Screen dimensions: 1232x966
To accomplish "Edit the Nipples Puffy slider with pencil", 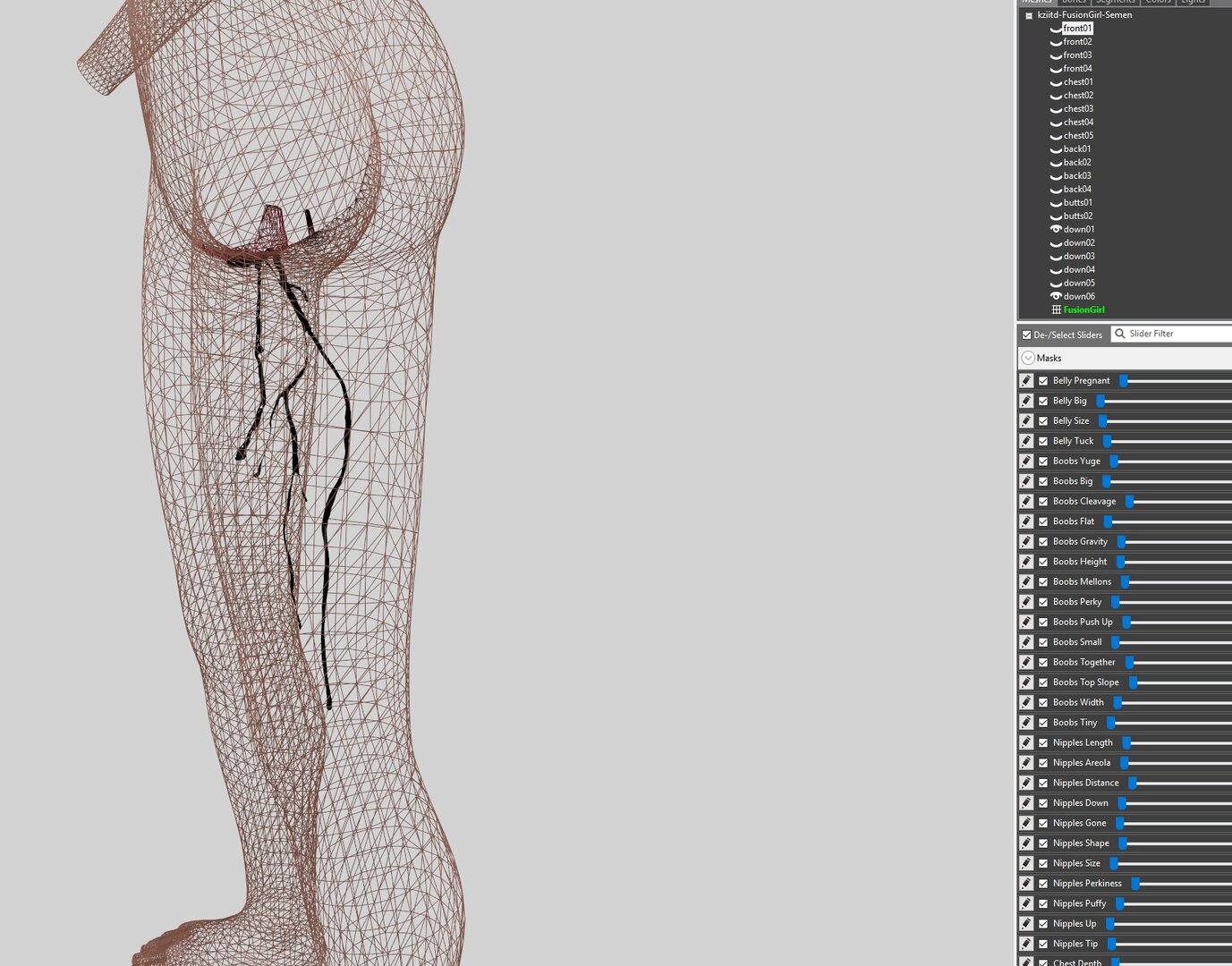I will 1026,904.
